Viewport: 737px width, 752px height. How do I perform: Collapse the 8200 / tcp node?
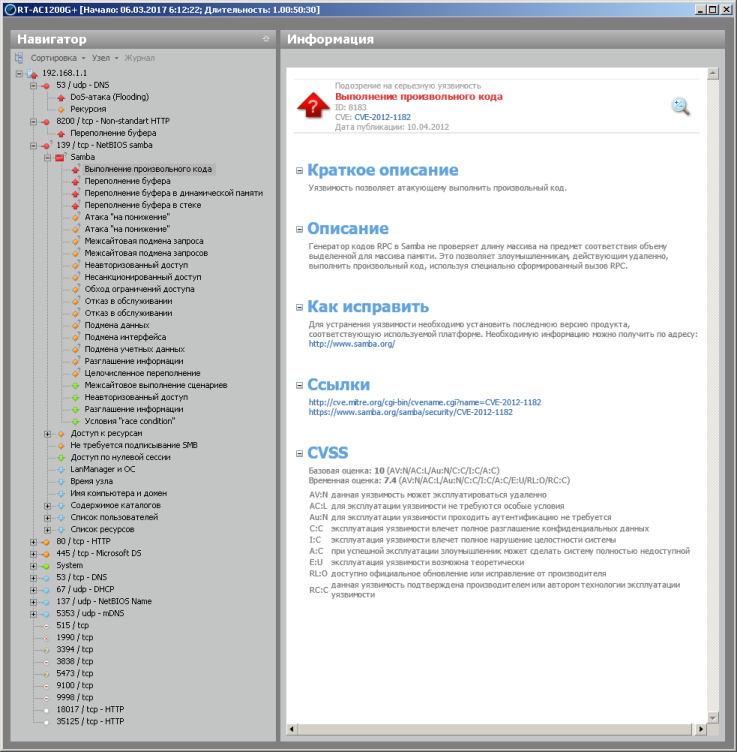click(x=34, y=121)
